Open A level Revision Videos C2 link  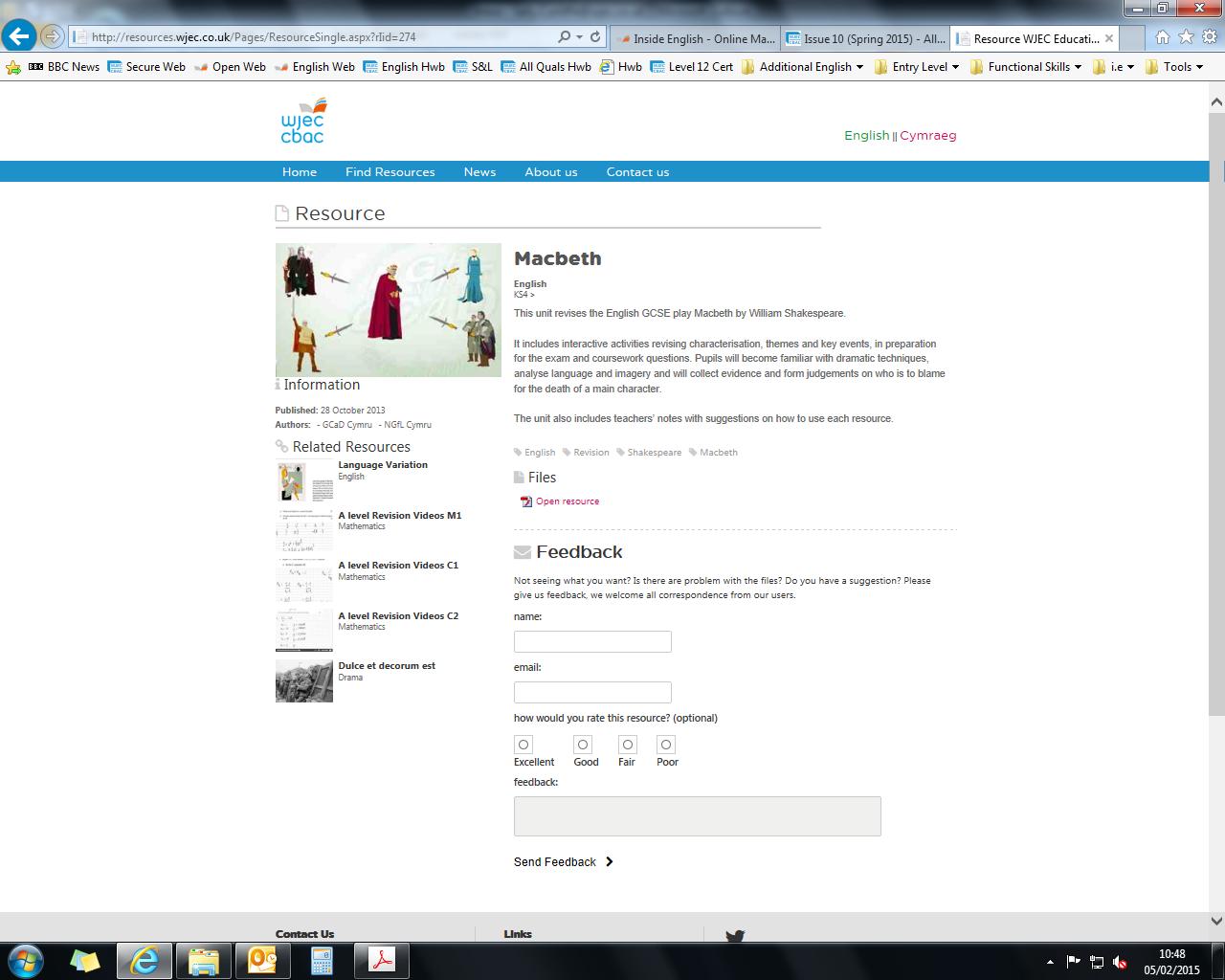(398, 616)
